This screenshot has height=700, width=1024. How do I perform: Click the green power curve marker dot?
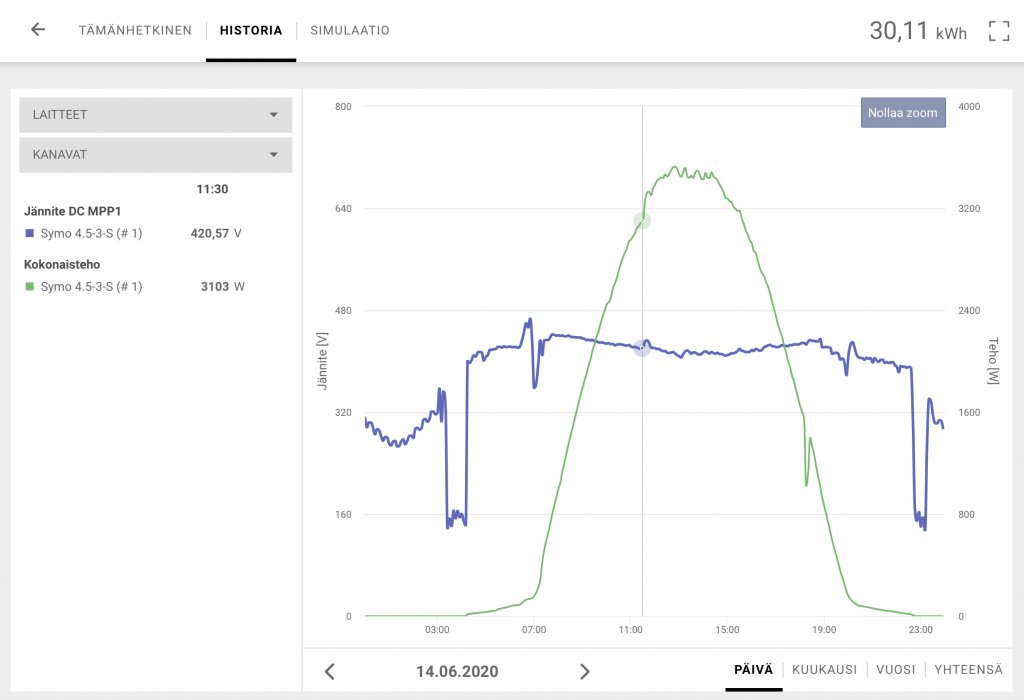pos(642,221)
